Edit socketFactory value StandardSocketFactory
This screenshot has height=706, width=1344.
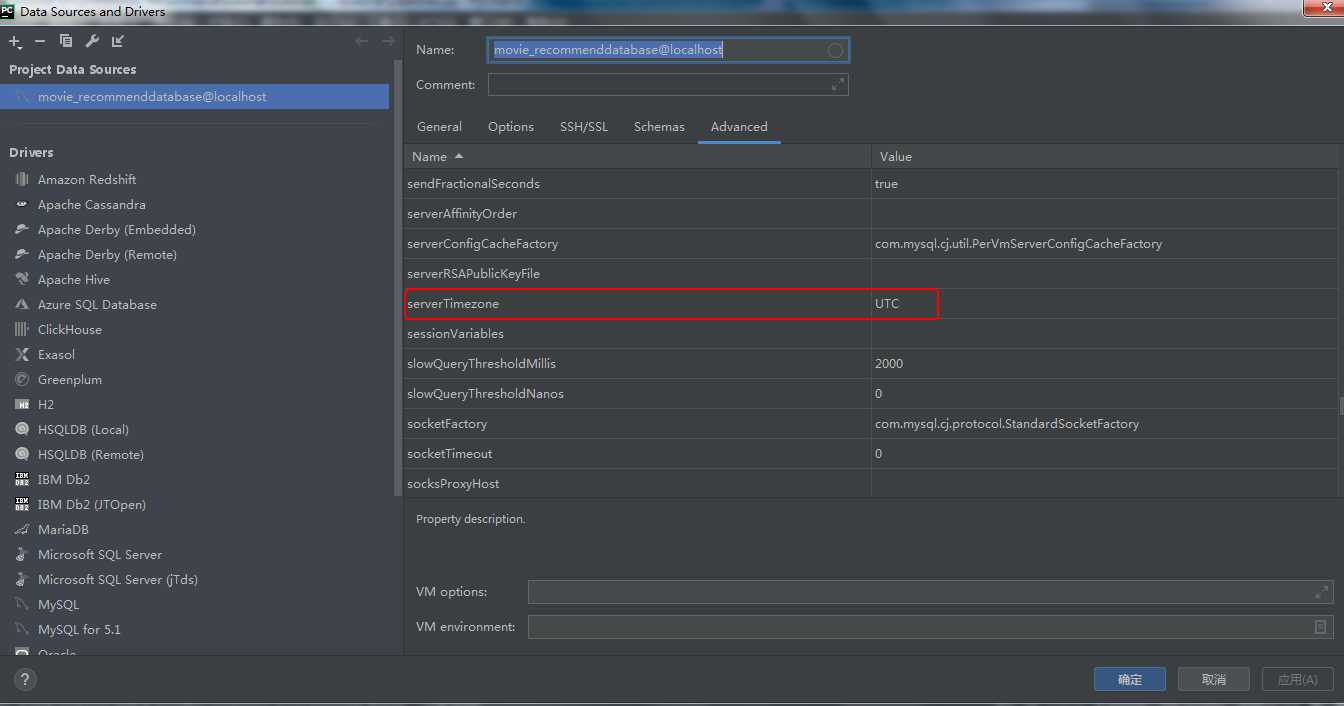point(1104,424)
